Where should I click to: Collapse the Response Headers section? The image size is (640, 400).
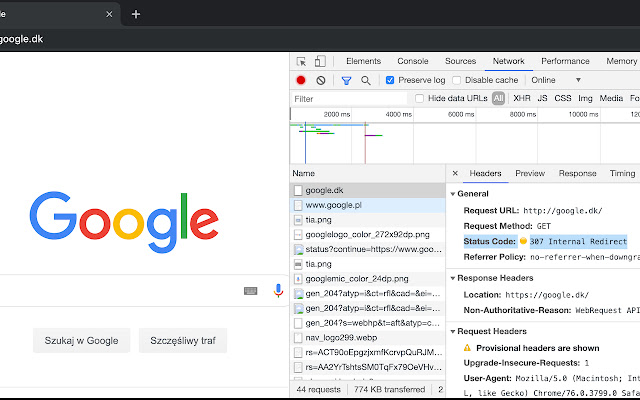tap(453, 278)
